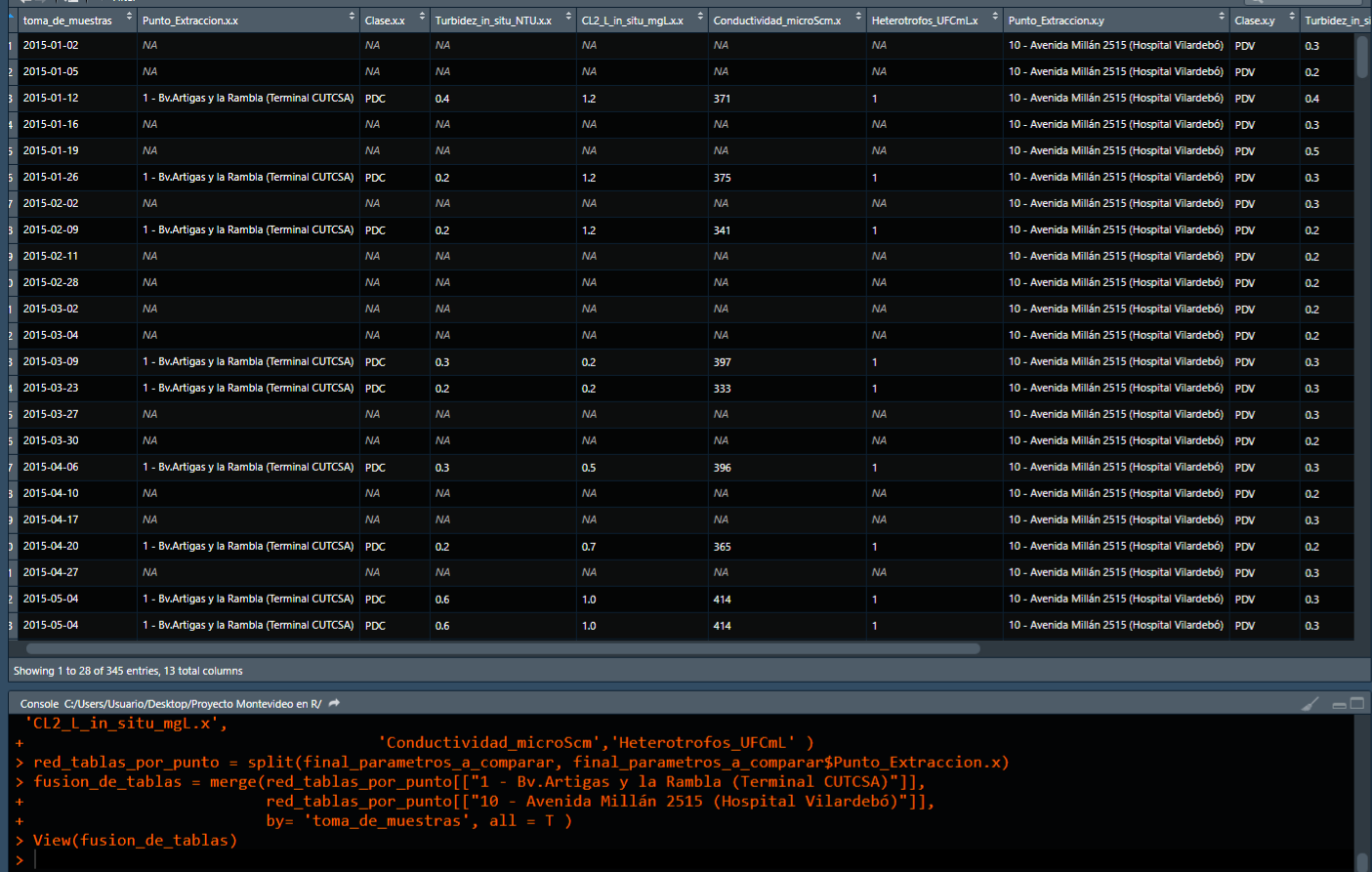
Task: Click sort arrows on CL2_L_in_situ_mgL.x.x
Action: point(700,17)
